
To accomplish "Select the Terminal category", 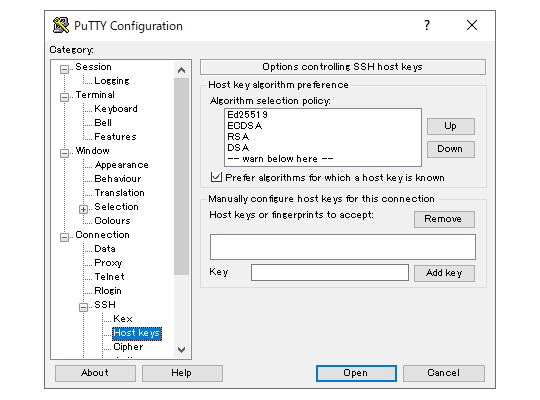I will 95,95.
